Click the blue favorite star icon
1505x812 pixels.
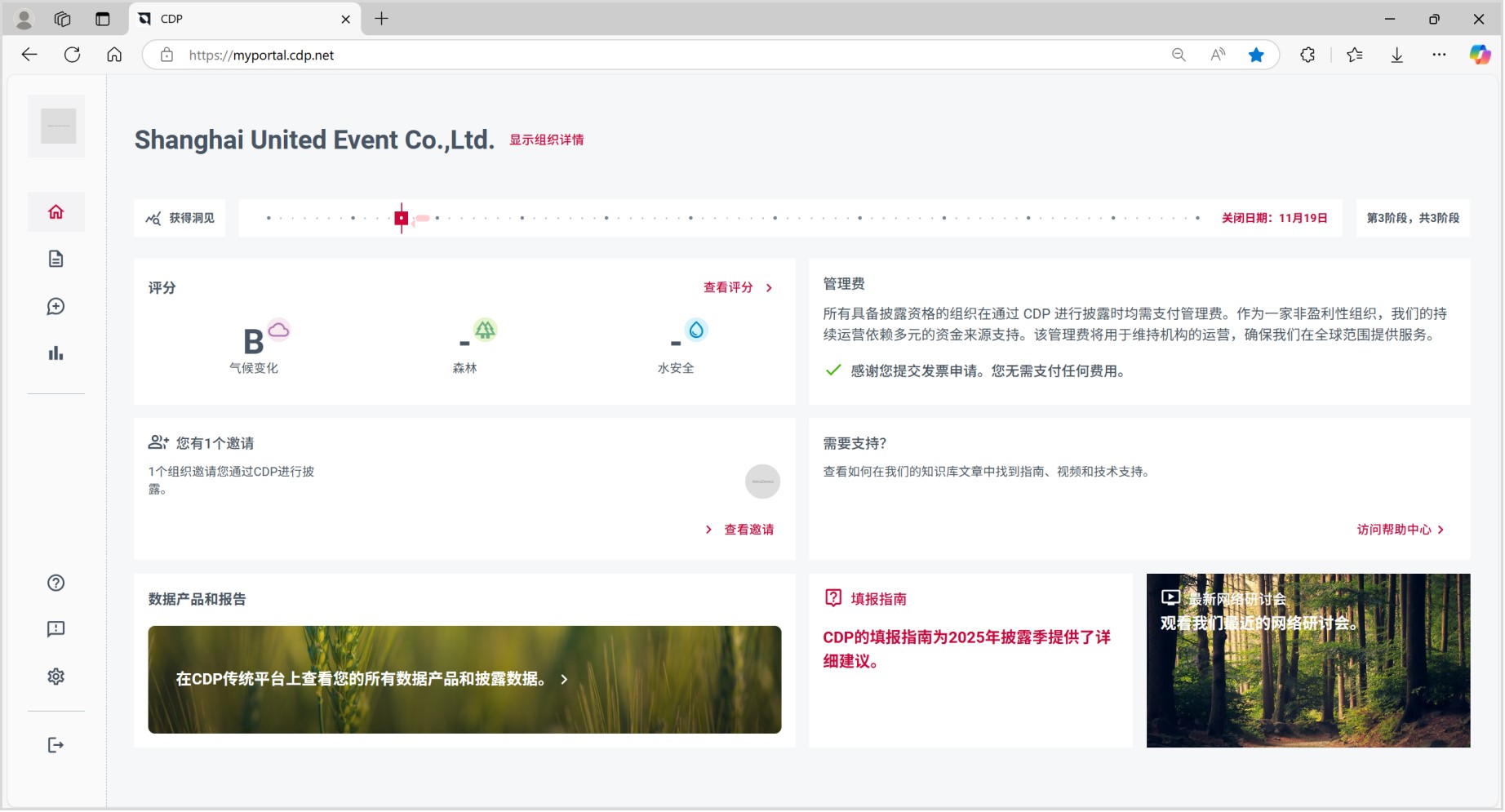[x=1256, y=55]
